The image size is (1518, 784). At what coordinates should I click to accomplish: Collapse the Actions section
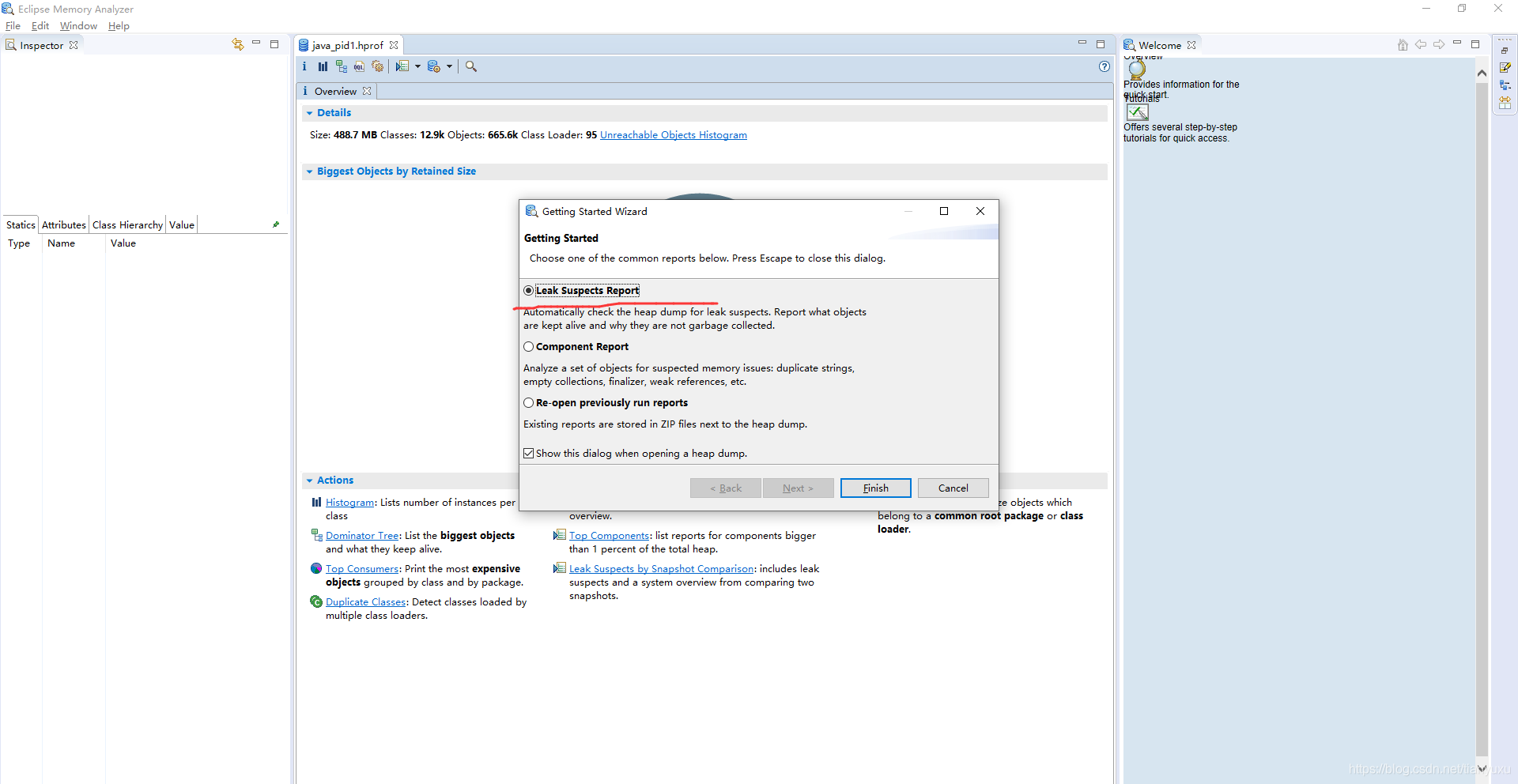309,481
